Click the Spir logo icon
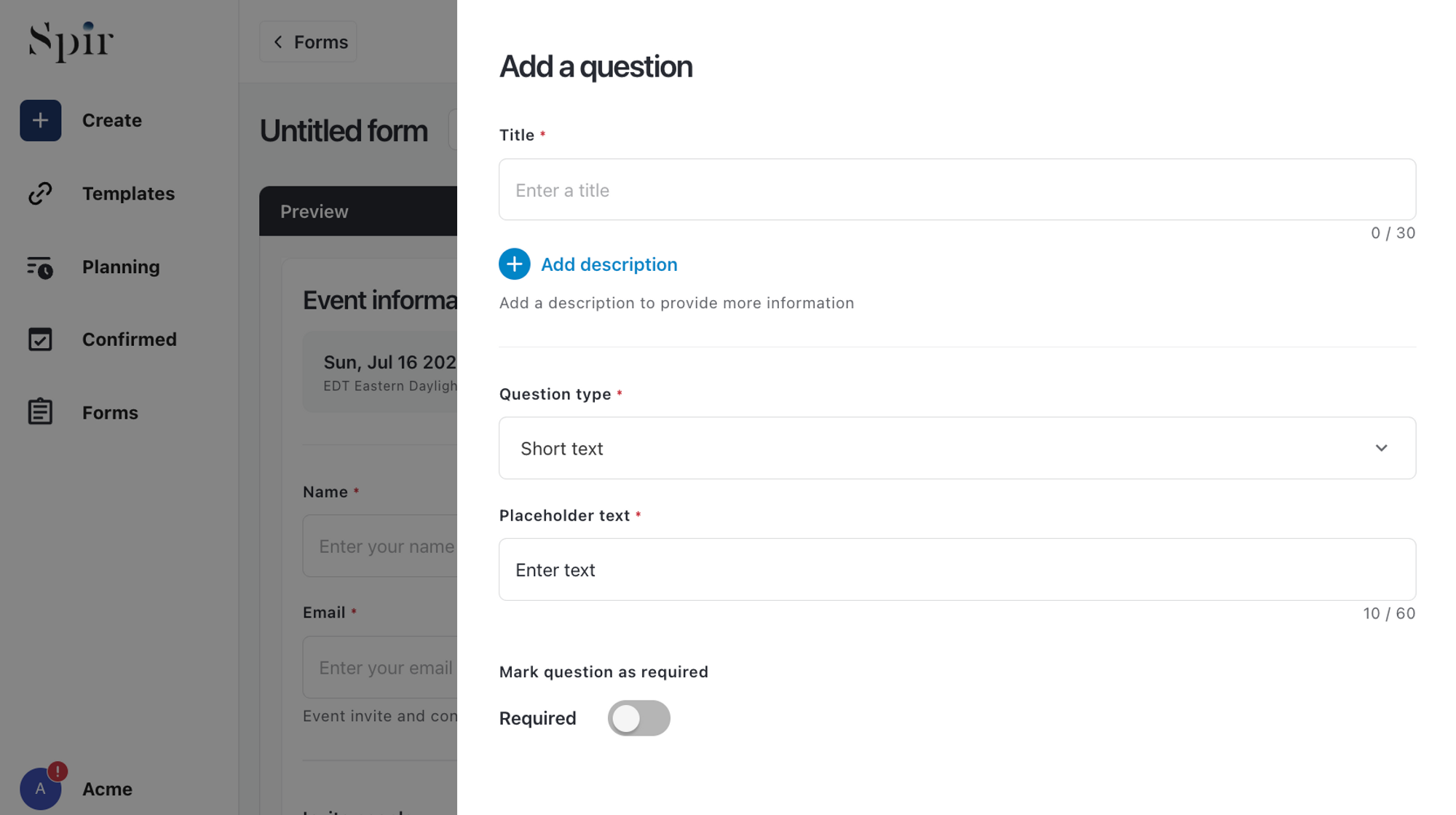 click(x=71, y=41)
